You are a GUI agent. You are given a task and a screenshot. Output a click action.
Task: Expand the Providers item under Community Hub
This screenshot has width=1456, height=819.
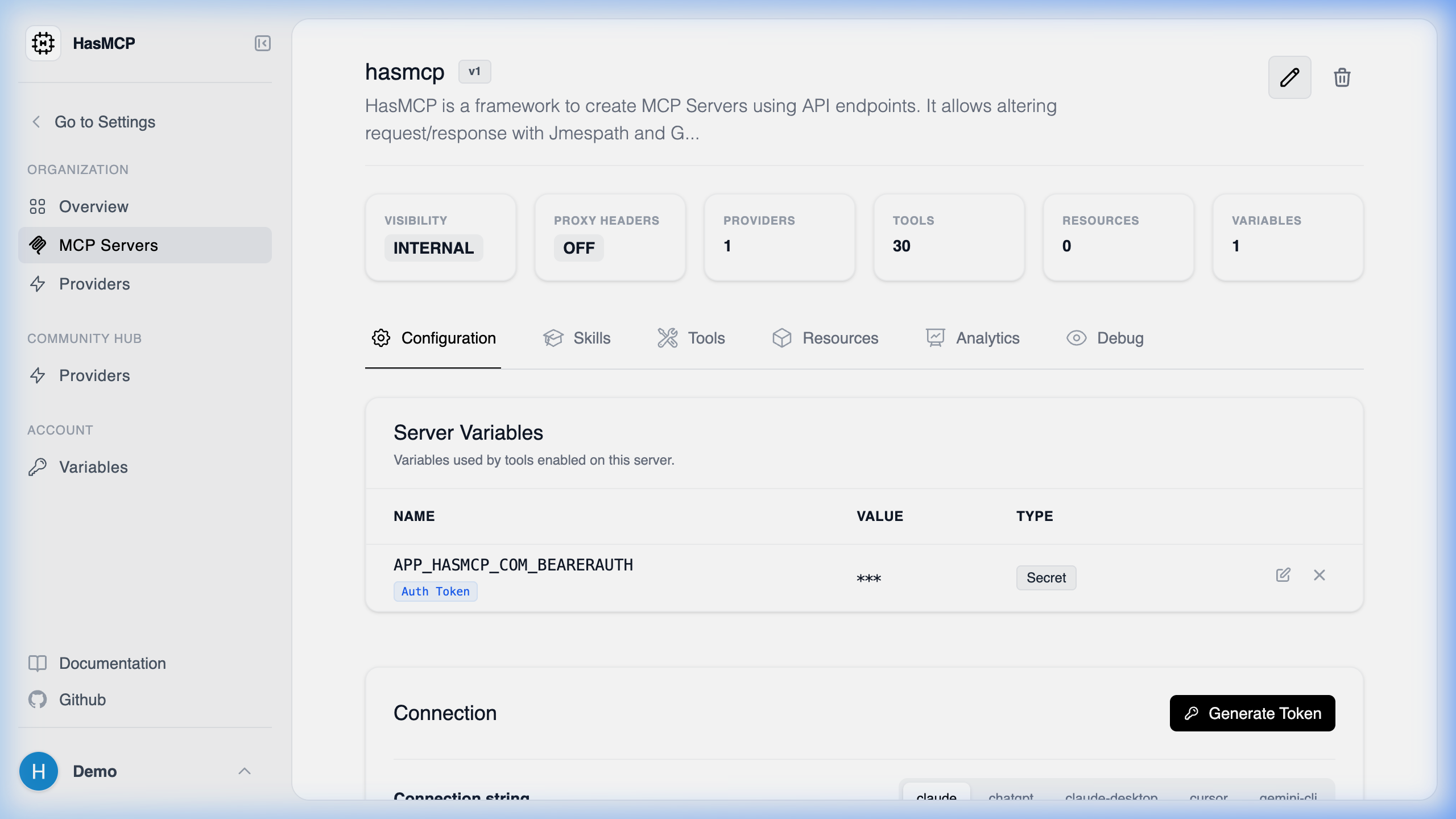tap(94, 375)
